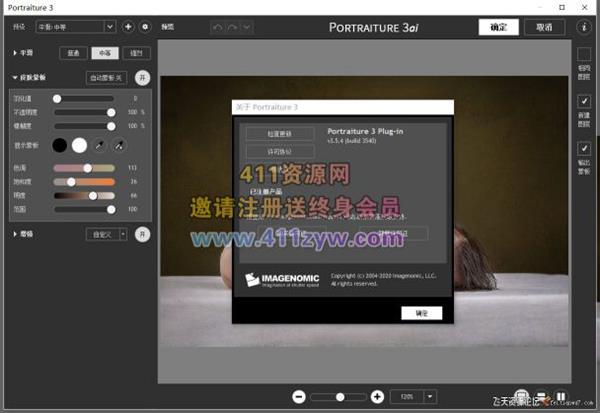Open the history dropdown arrow beside redo

247,27
